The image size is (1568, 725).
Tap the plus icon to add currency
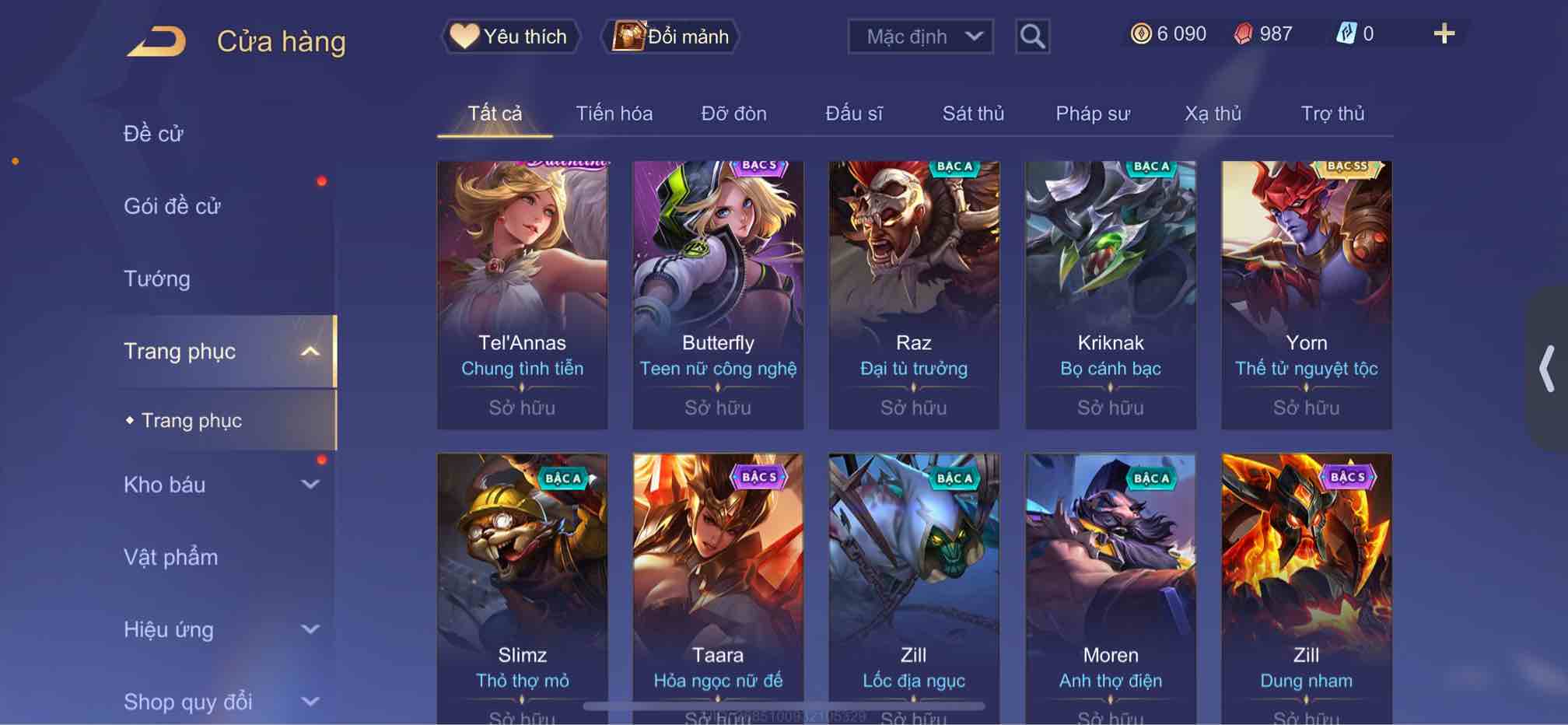coord(1444,33)
